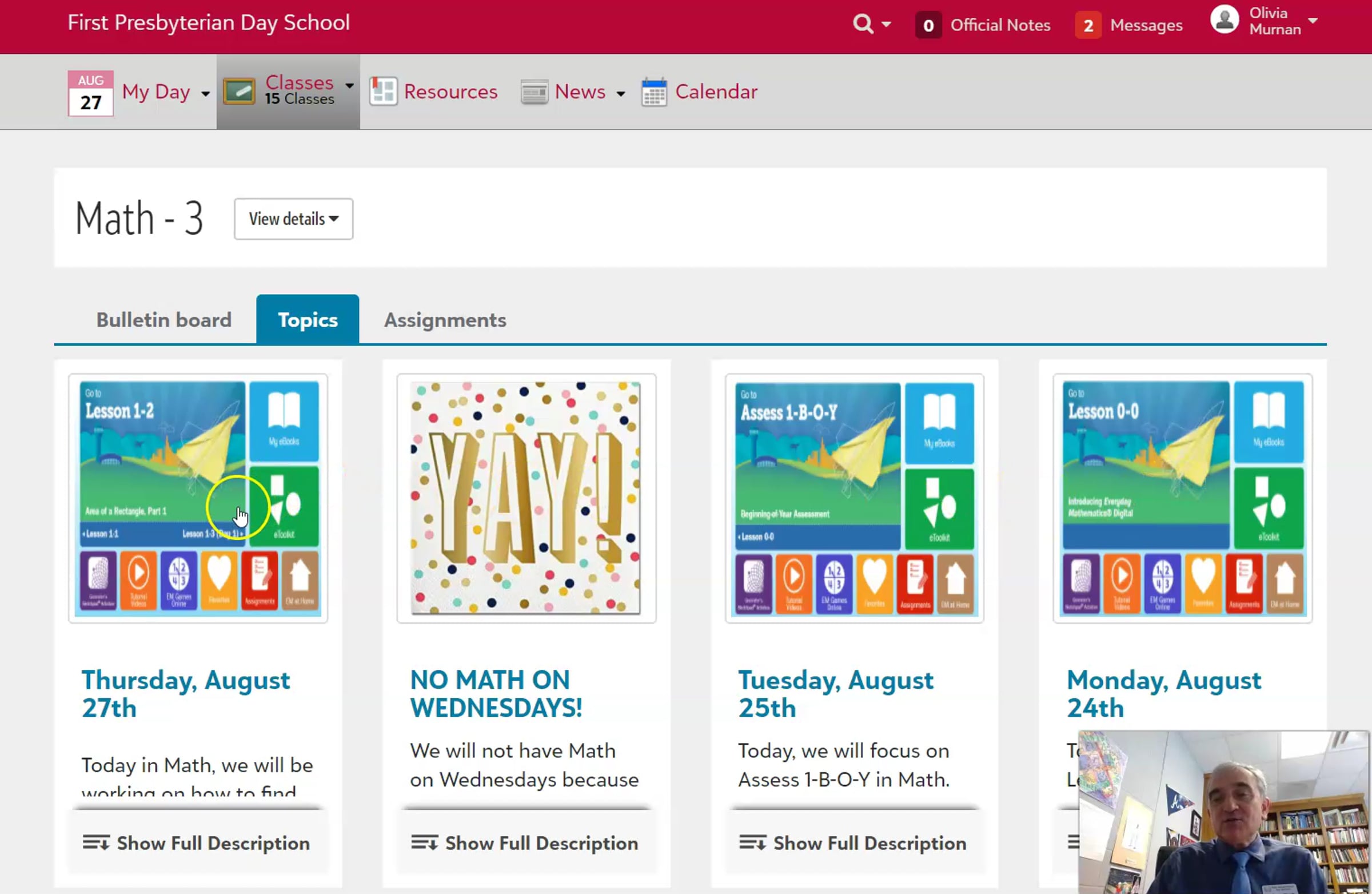The height and width of the screenshot is (894, 1372).
Task: Show full description for No Math on Wednesdays
Action: click(x=525, y=843)
